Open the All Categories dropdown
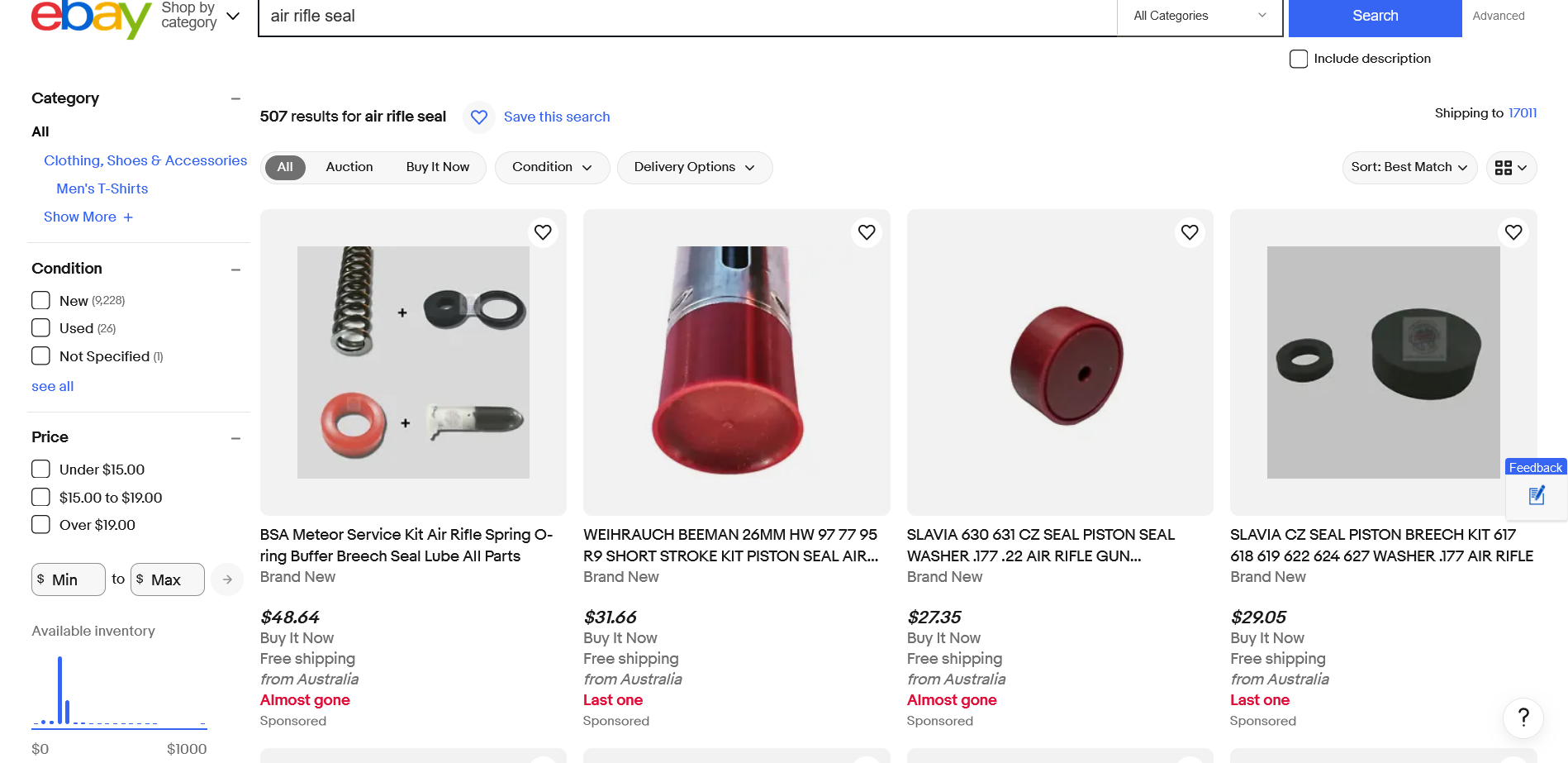This screenshot has height=763, width=1568. (x=1200, y=16)
